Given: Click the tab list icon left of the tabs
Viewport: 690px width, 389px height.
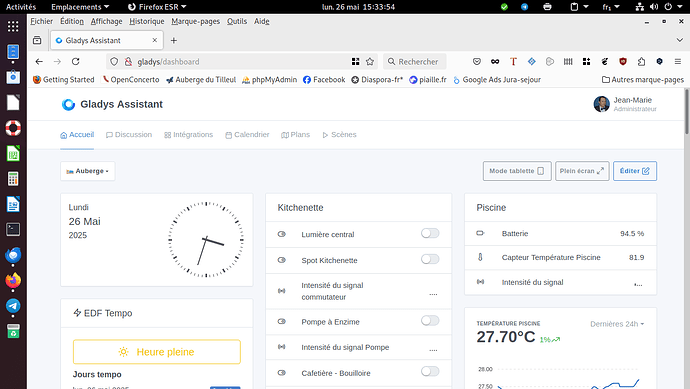Looking at the screenshot, I should tap(37, 40).
